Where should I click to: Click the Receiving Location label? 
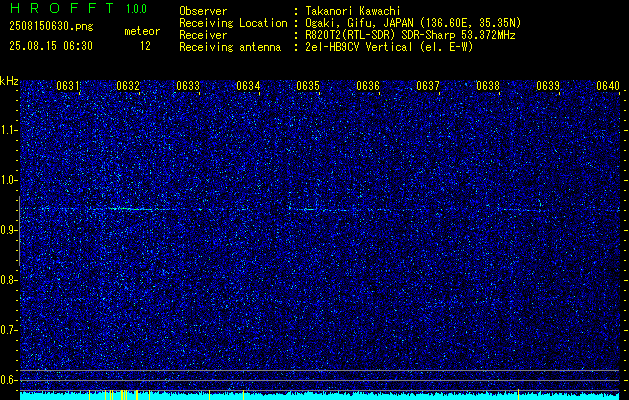point(233,23)
